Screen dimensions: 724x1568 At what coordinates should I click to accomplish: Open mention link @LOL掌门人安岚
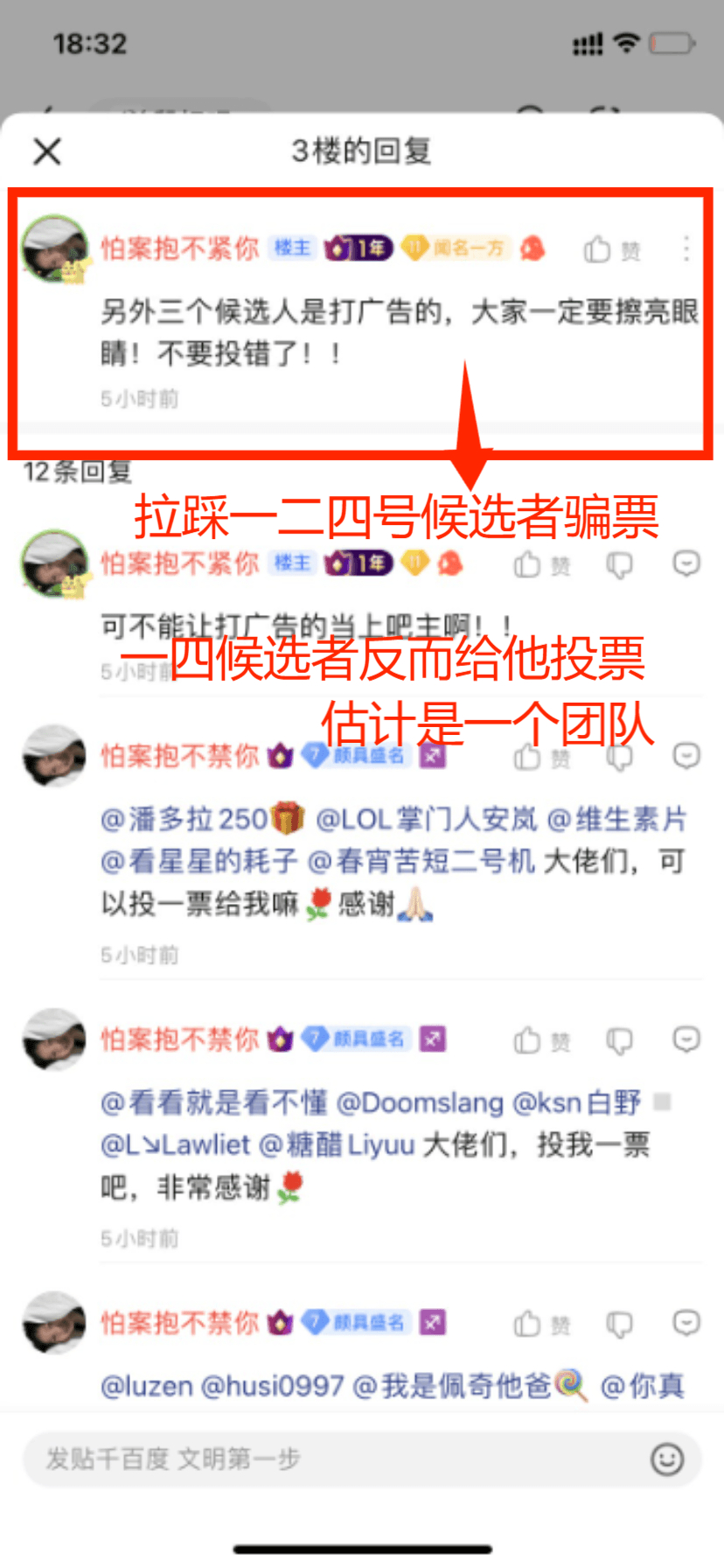click(x=426, y=820)
